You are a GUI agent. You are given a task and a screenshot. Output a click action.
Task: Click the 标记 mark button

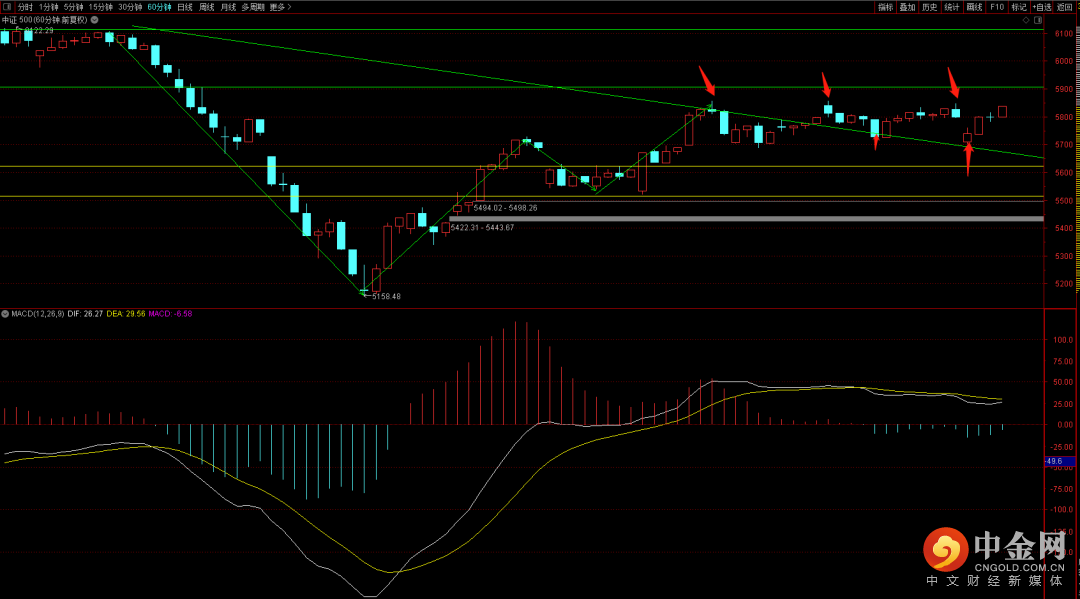pyautogui.click(x=1019, y=7)
